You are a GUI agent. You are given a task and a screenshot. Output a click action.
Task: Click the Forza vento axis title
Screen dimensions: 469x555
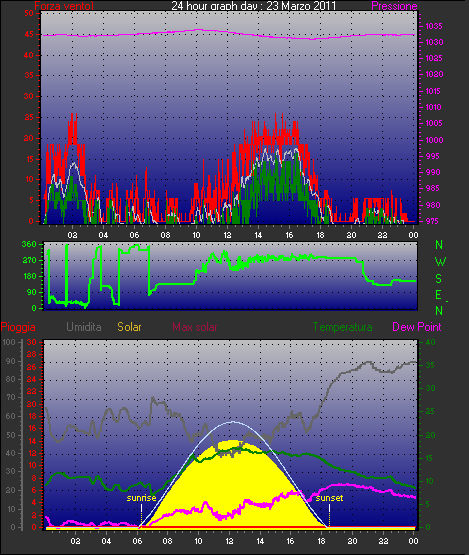(x=64, y=6)
